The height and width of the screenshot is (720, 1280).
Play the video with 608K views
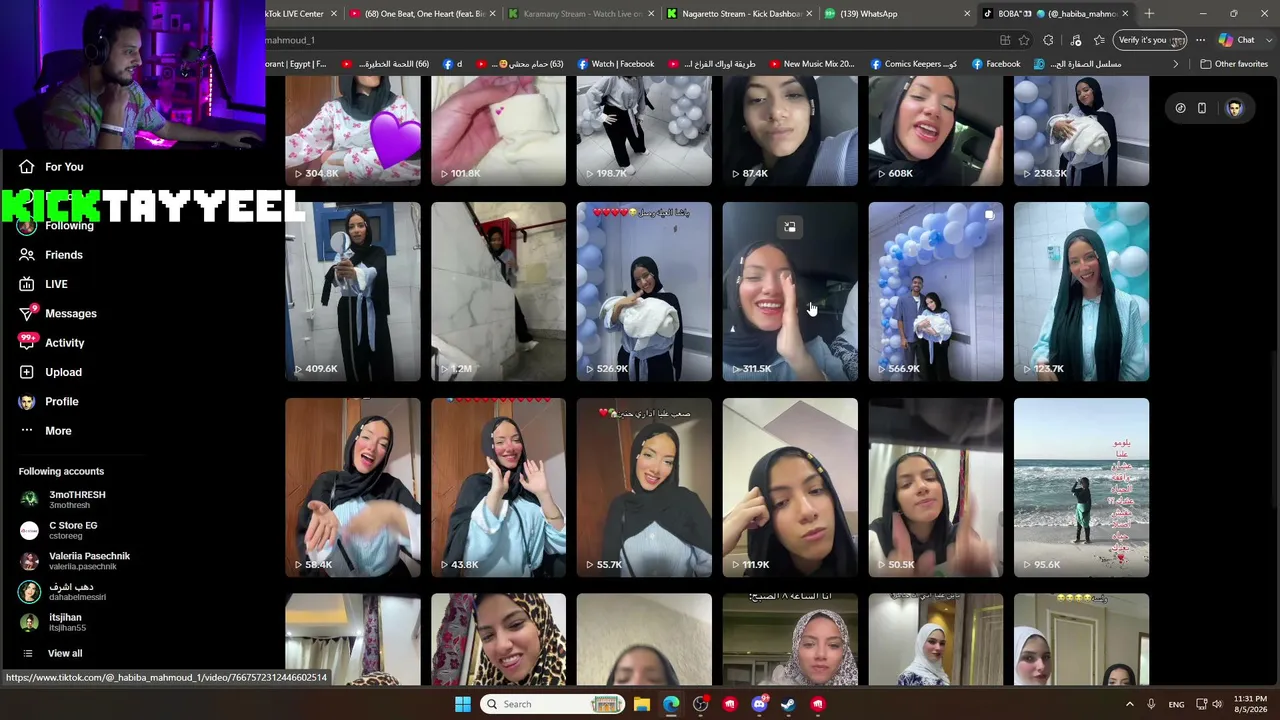[936, 131]
